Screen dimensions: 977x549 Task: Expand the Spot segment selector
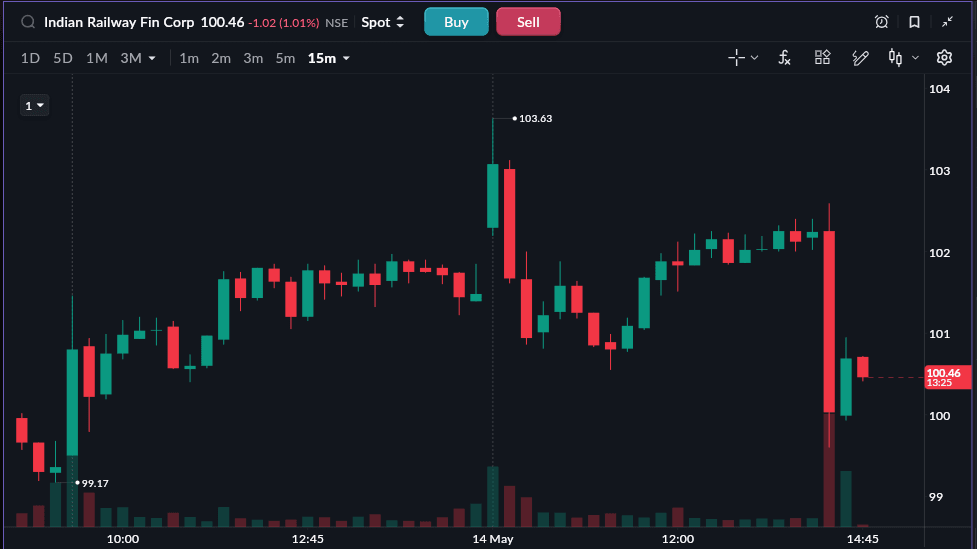(383, 22)
